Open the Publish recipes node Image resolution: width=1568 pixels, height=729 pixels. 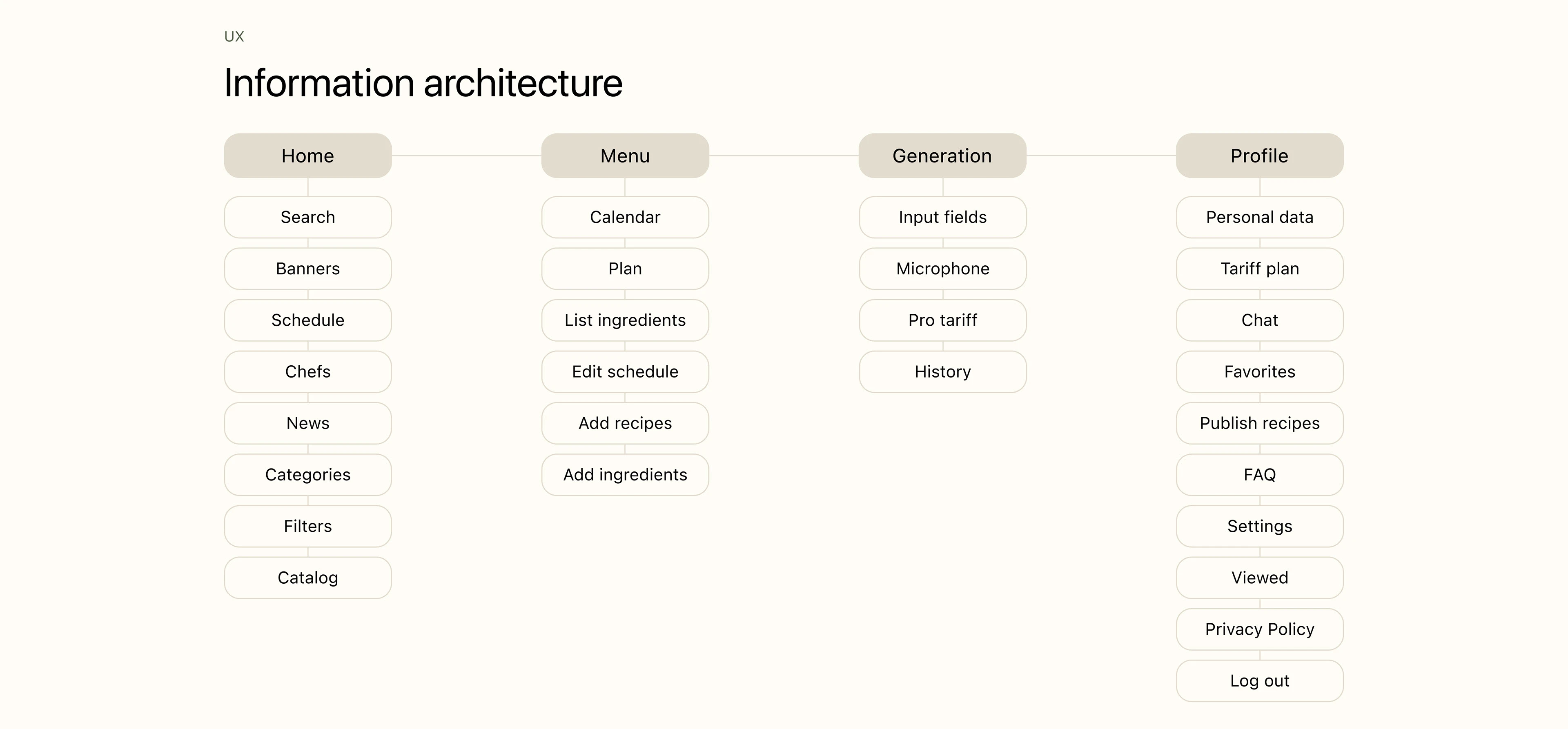click(1259, 423)
